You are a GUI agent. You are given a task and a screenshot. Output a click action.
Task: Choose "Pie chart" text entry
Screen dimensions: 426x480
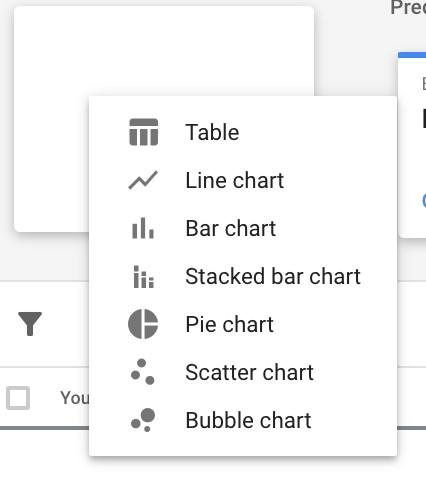(229, 324)
